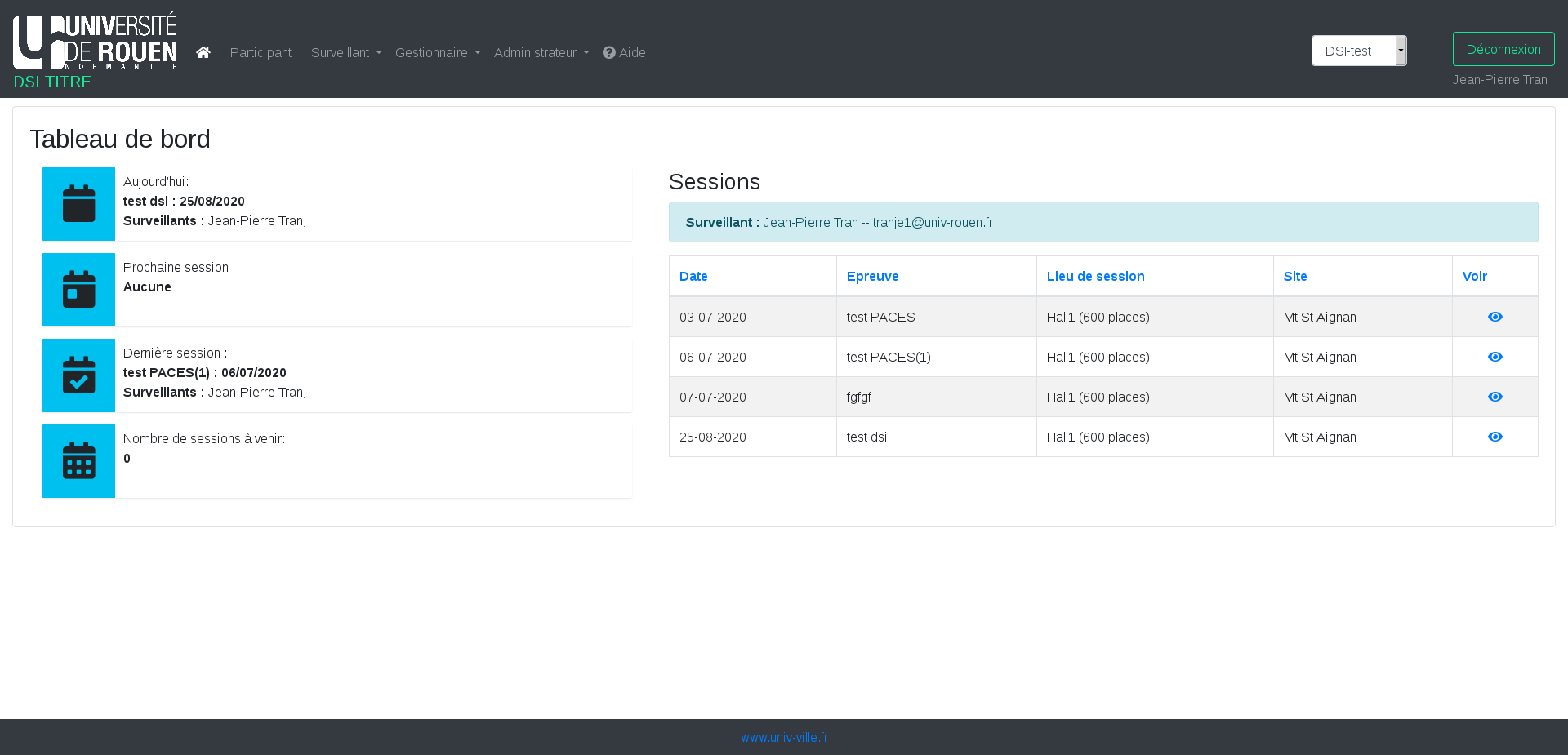Viewport: 1568px width, 755px height.
Task: Click the home icon in navbar
Action: [203, 52]
